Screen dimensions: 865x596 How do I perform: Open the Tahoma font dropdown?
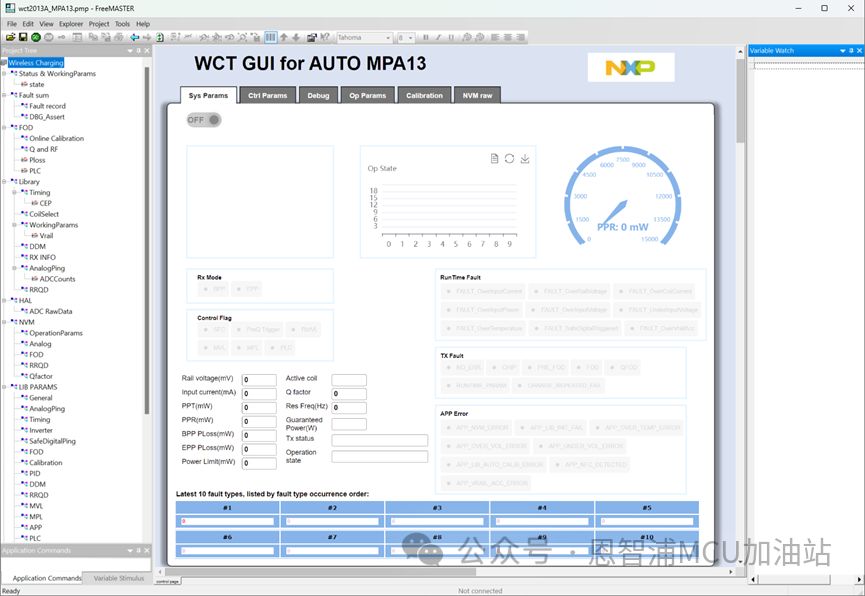click(x=388, y=38)
